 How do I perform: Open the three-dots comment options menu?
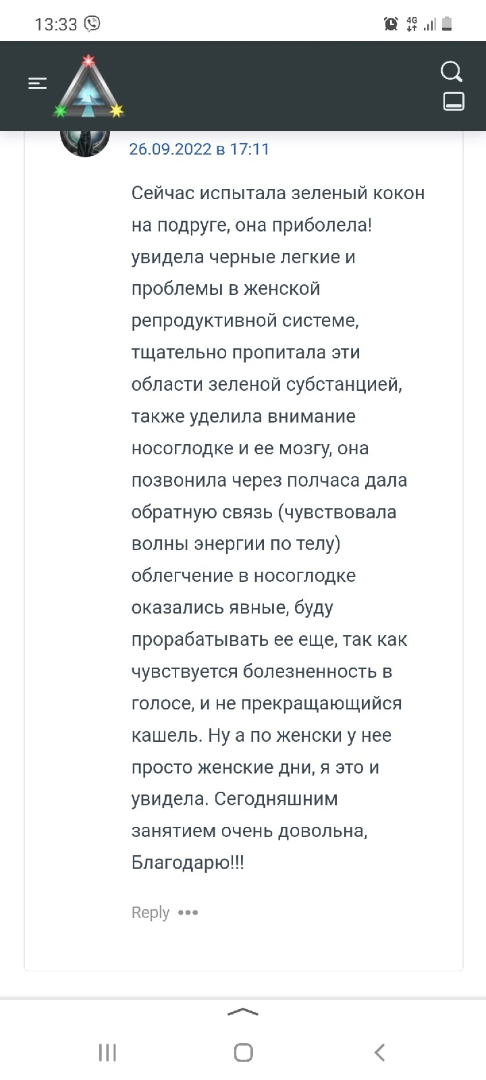[188, 913]
